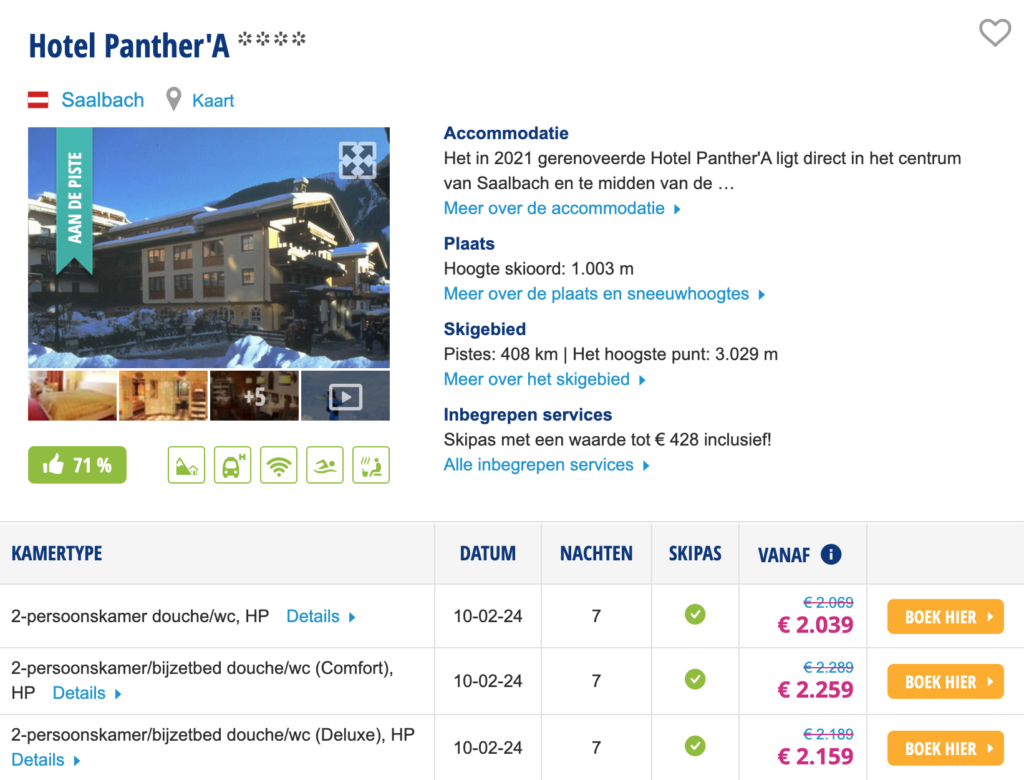This screenshot has height=780, width=1024.
Task: Open the bedroom photo thumbnail
Action: [x=72, y=396]
